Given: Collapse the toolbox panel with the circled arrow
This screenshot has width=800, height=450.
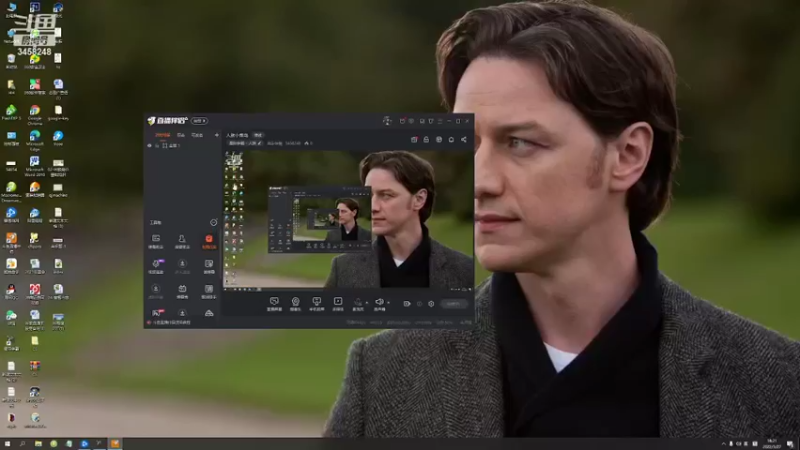Looking at the screenshot, I should (x=213, y=222).
